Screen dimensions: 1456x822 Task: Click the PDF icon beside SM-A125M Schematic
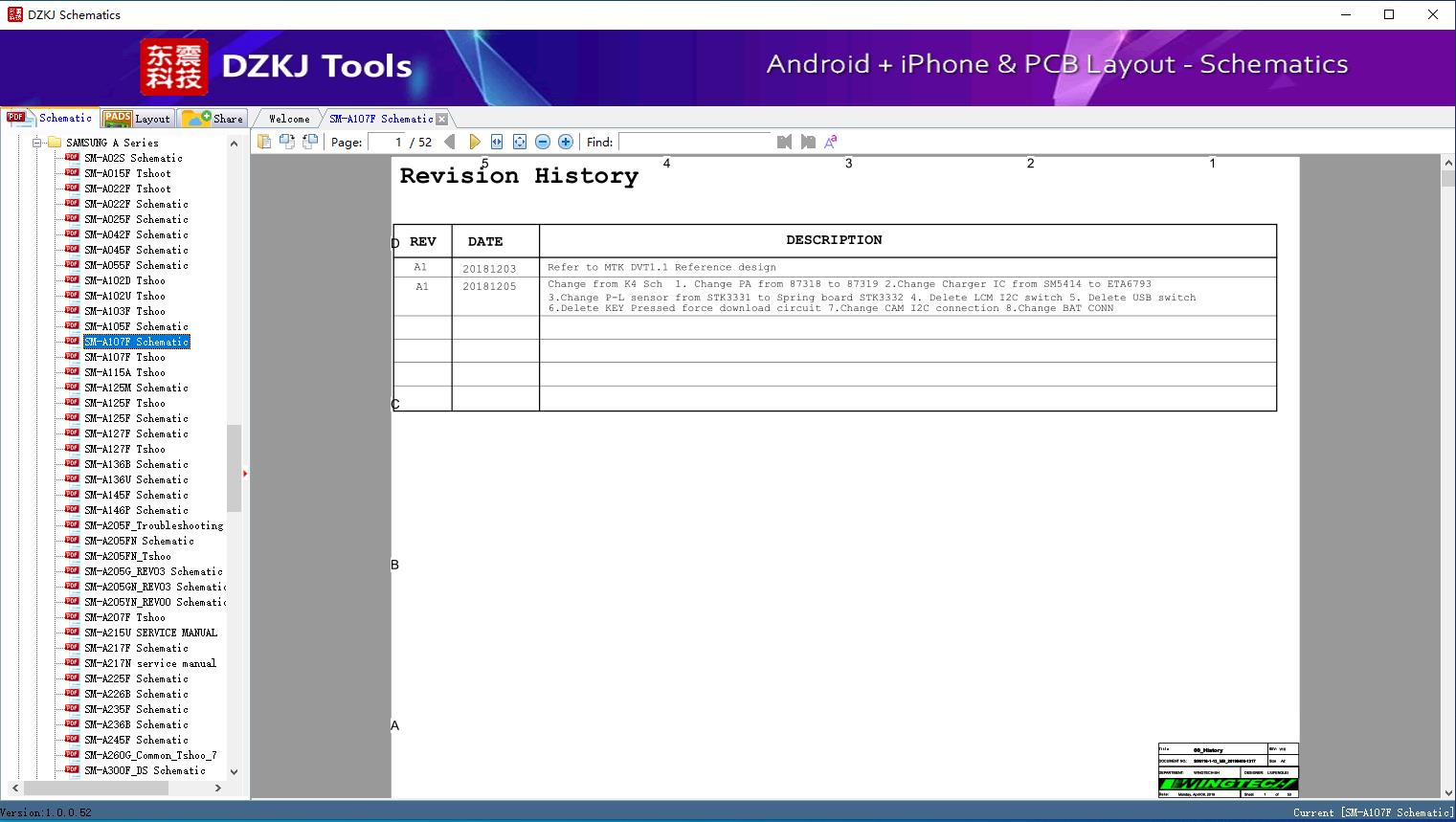(x=72, y=388)
